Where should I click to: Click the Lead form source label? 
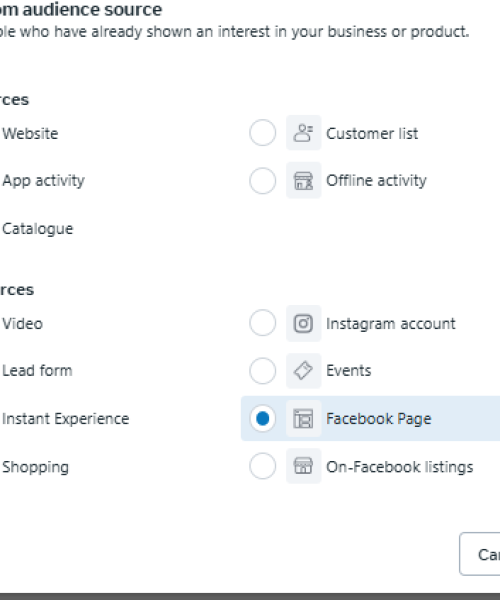37,371
